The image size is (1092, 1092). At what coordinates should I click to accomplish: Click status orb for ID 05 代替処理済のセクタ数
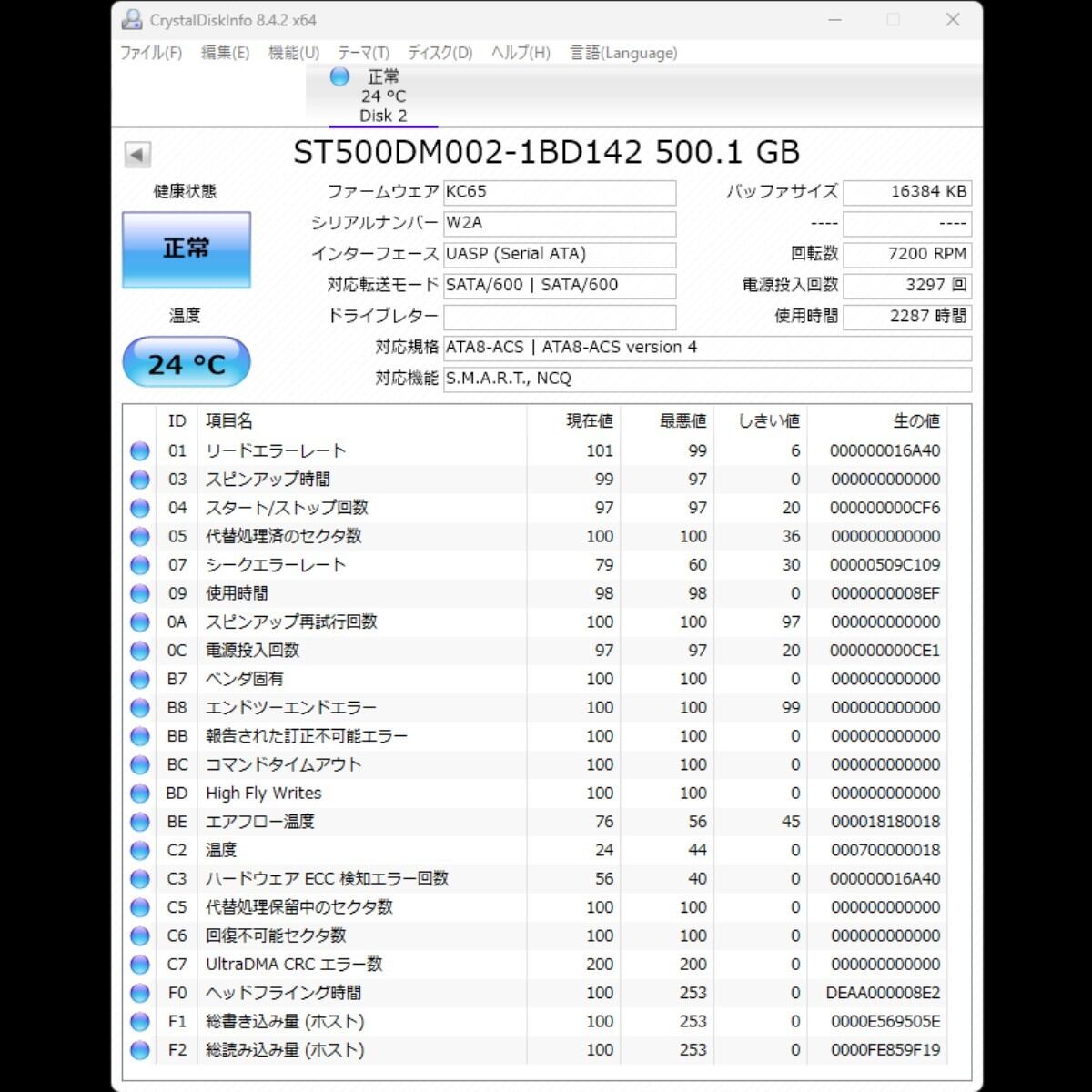[139, 536]
